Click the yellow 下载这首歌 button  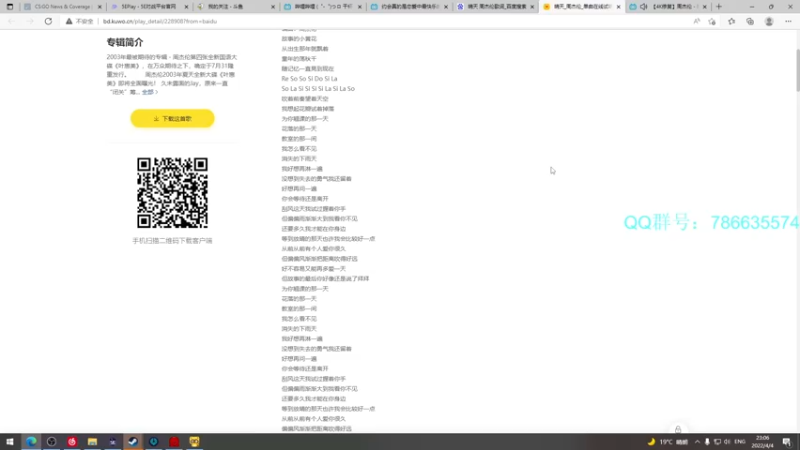[172, 118]
